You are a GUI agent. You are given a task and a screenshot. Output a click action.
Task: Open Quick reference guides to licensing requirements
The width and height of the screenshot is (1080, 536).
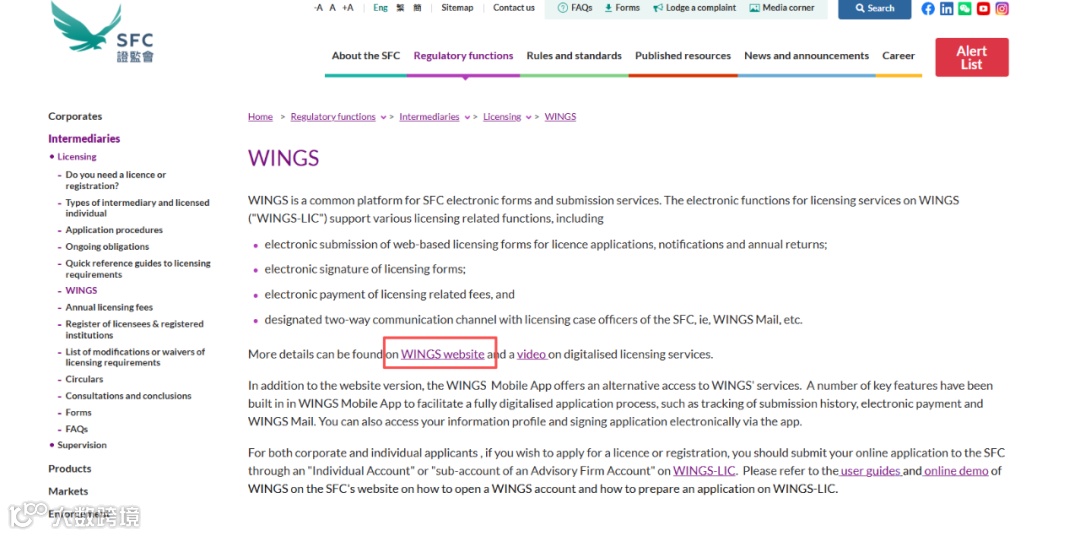click(x=138, y=269)
